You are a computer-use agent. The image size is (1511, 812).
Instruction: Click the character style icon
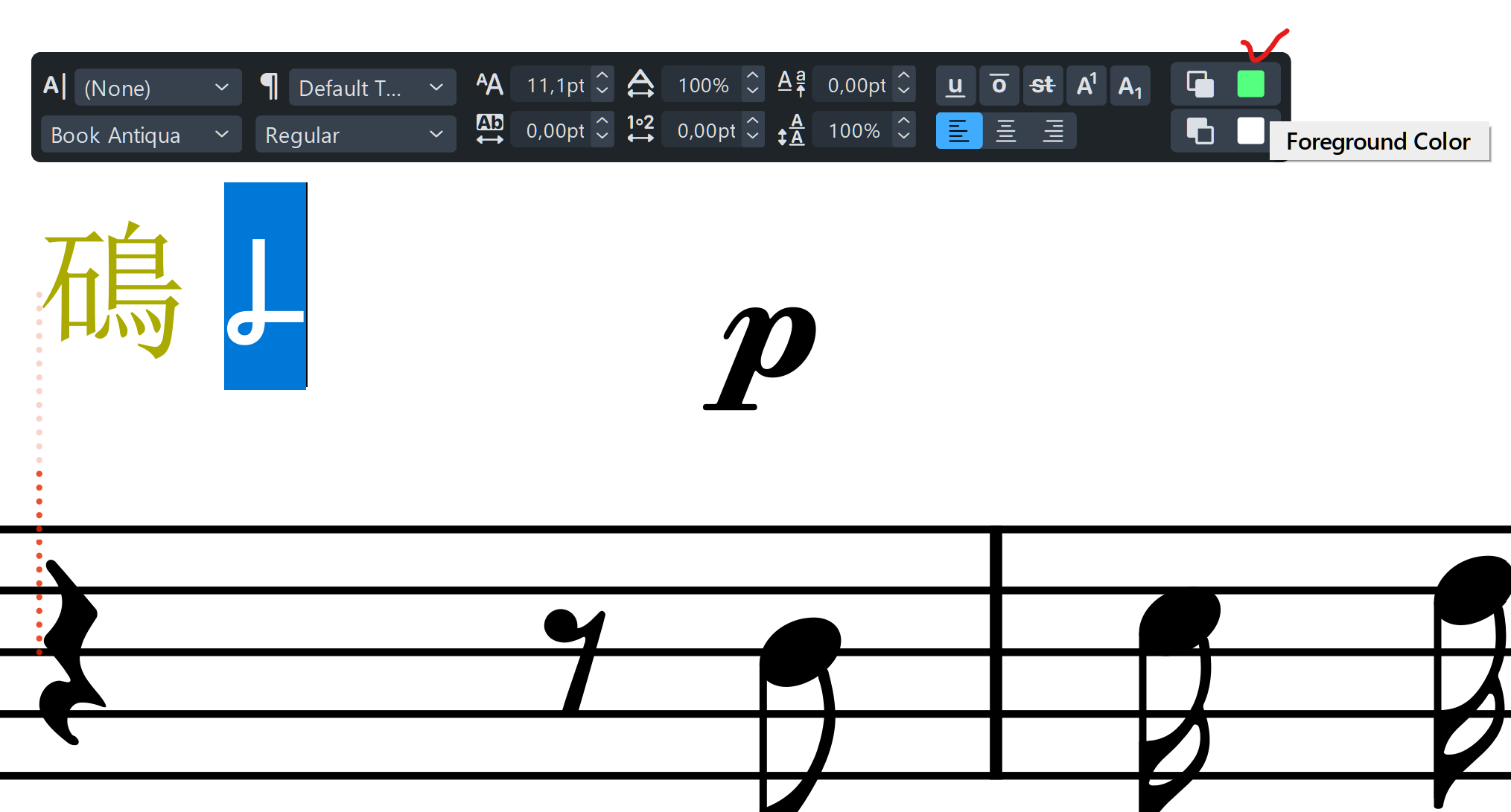[x=54, y=86]
